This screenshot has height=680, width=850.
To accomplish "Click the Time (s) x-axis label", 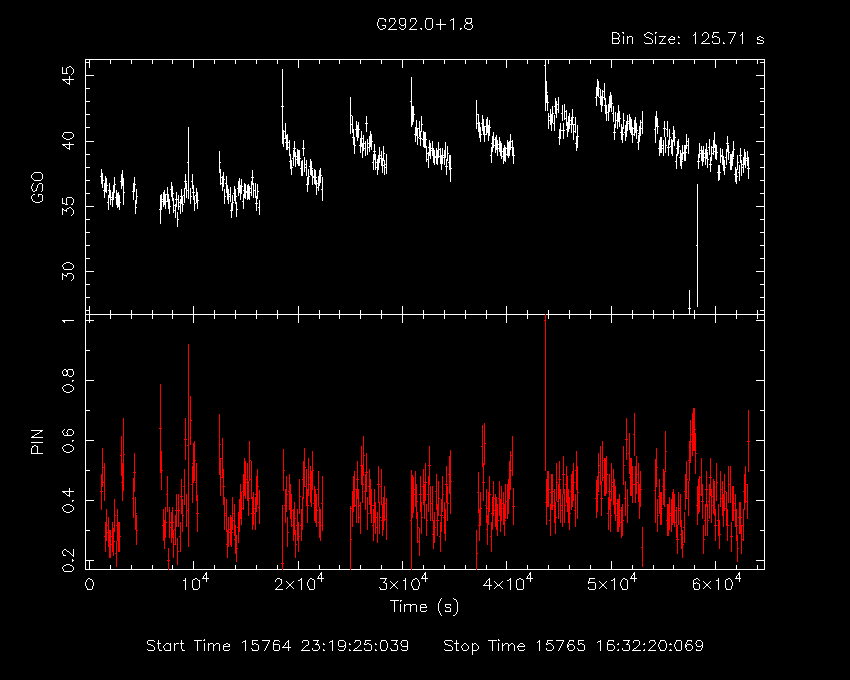I will pos(424,606).
